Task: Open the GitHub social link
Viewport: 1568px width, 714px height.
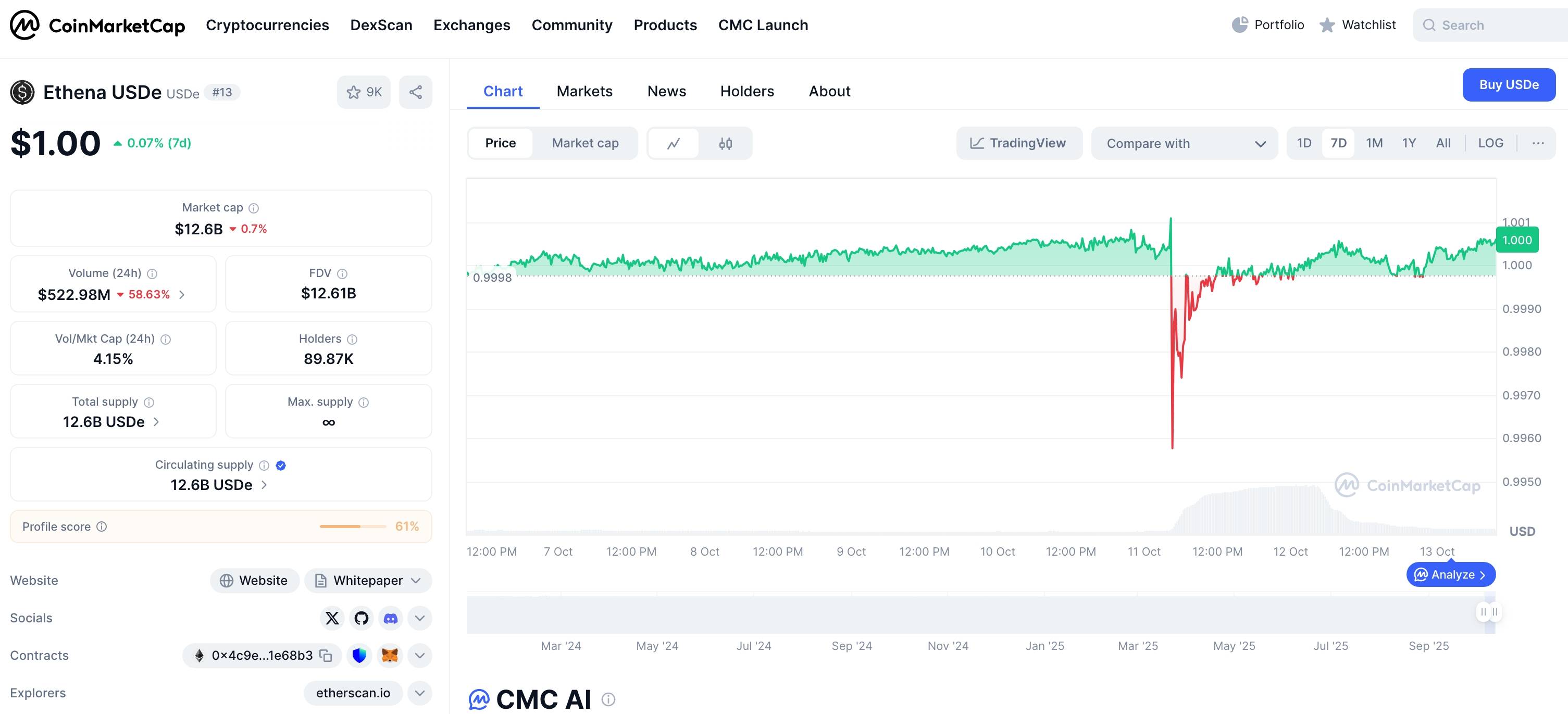Action: [362, 618]
